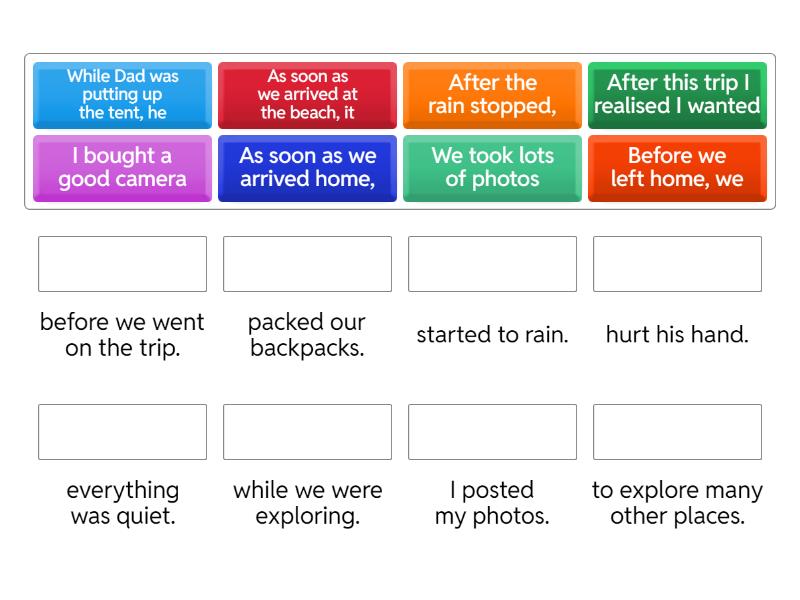Click the 'started to rain.' sentence ending text
Screen dimensions: 800x600
492,335
